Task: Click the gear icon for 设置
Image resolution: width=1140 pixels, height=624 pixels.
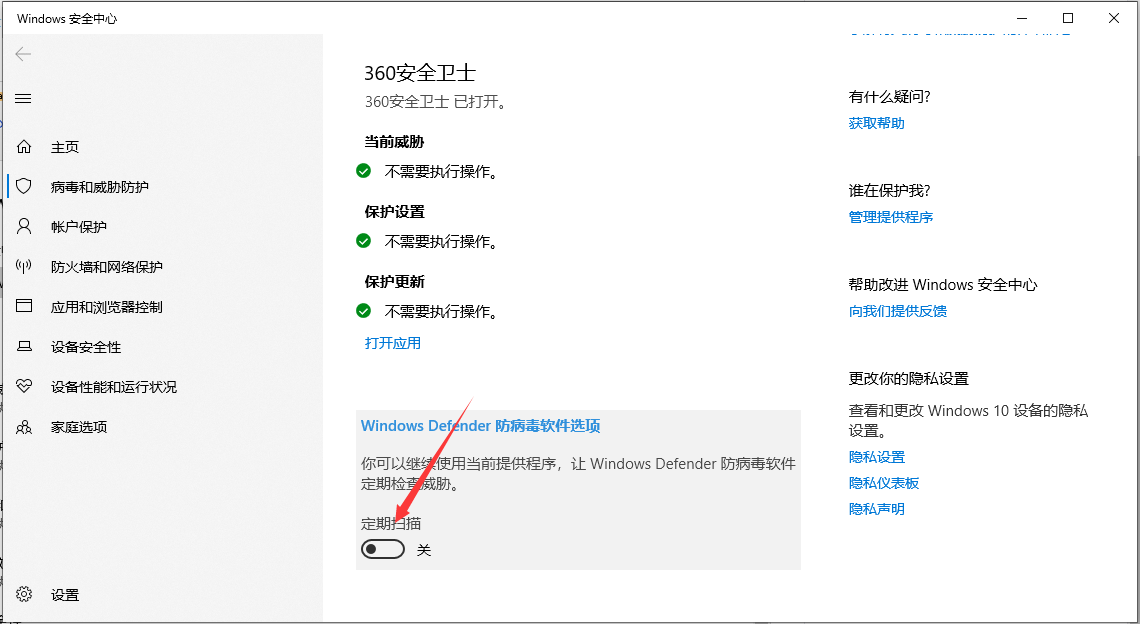Action: tap(24, 595)
